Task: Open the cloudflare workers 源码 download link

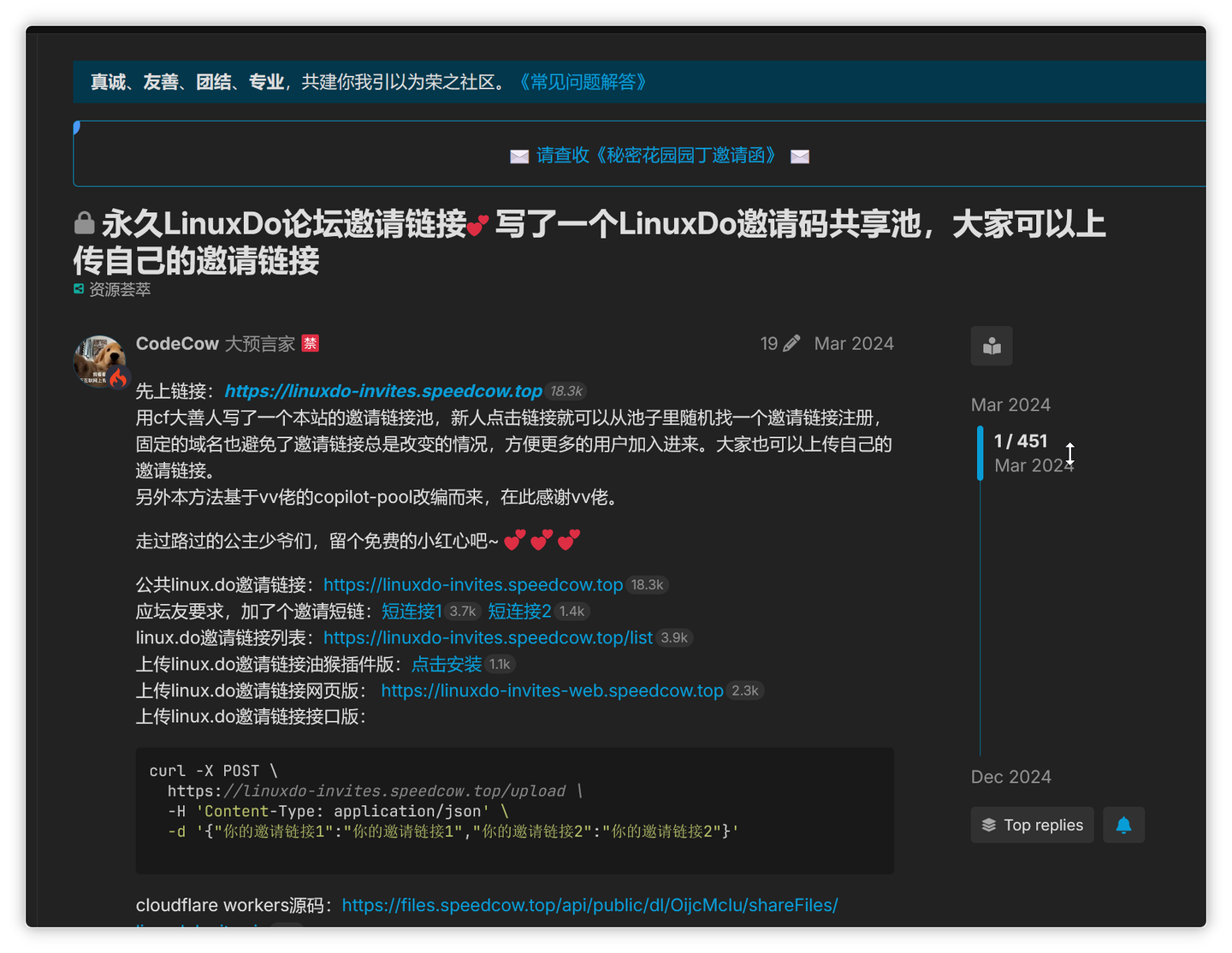Action: point(589,904)
